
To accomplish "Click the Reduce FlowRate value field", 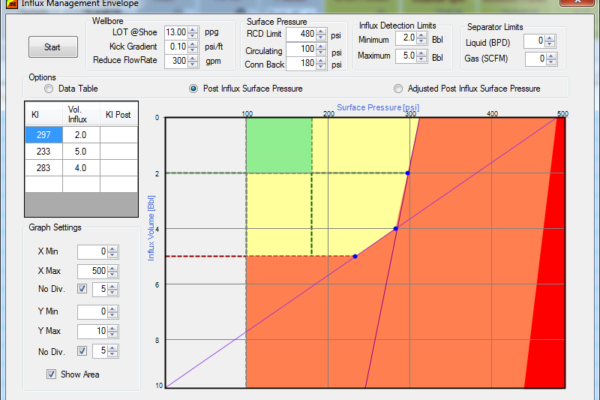I will (176, 61).
